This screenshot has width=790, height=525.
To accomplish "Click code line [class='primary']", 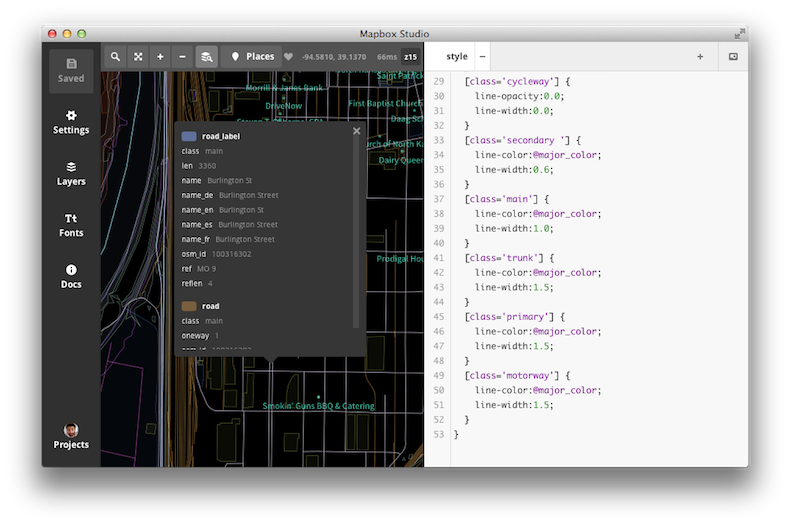I will click(x=514, y=317).
